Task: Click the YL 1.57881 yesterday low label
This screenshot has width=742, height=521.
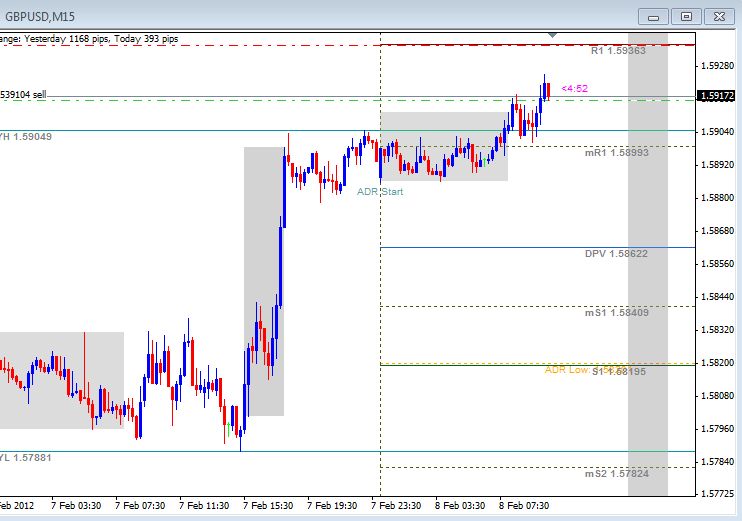Action: pyautogui.click(x=26, y=458)
